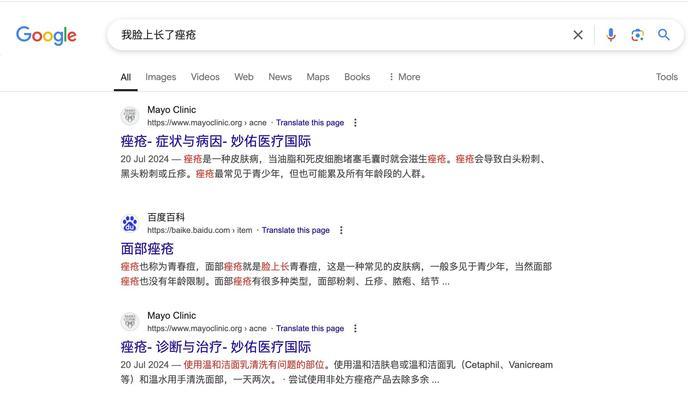Open Google Lens image search
Viewport: 688px width, 400px height.
click(637, 35)
